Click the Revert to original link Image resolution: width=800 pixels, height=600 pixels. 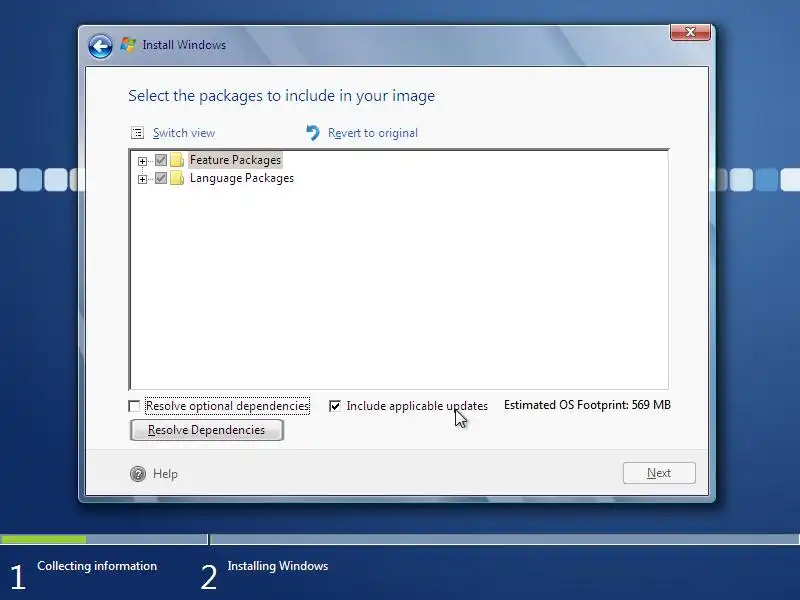[372, 133]
